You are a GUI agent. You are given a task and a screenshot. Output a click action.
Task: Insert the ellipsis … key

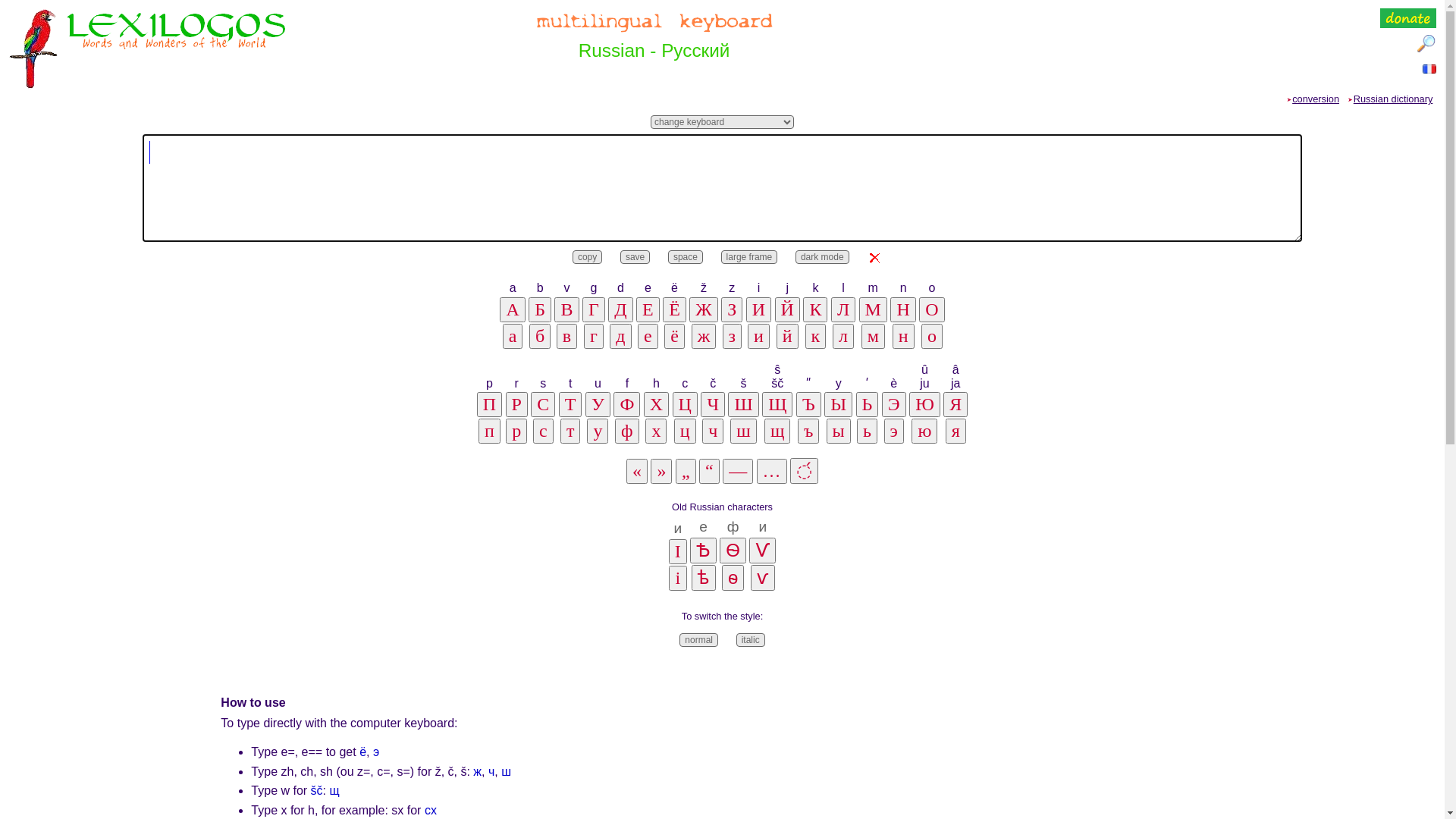(772, 471)
